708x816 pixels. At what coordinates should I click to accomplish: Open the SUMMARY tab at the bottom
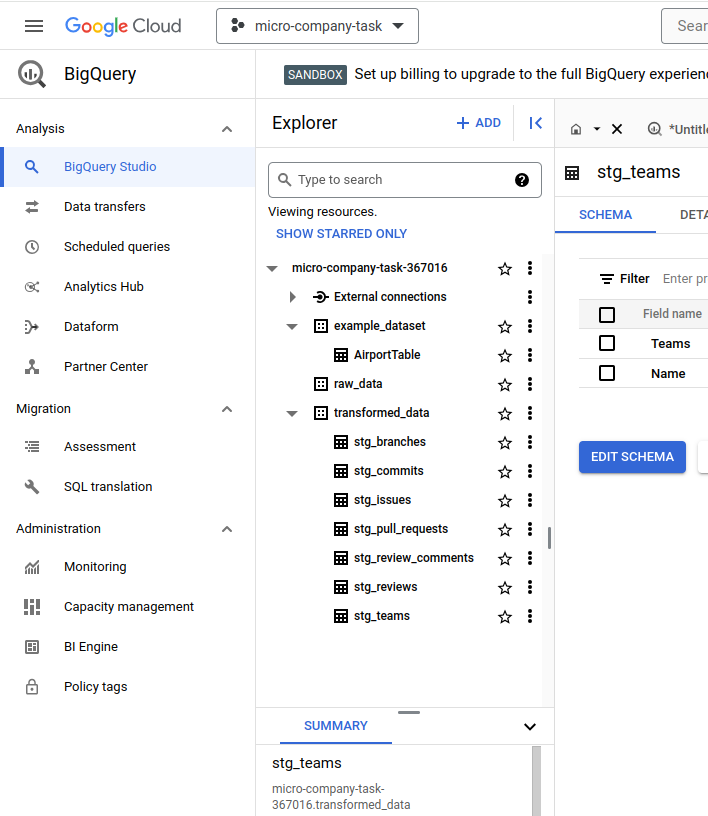335,726
